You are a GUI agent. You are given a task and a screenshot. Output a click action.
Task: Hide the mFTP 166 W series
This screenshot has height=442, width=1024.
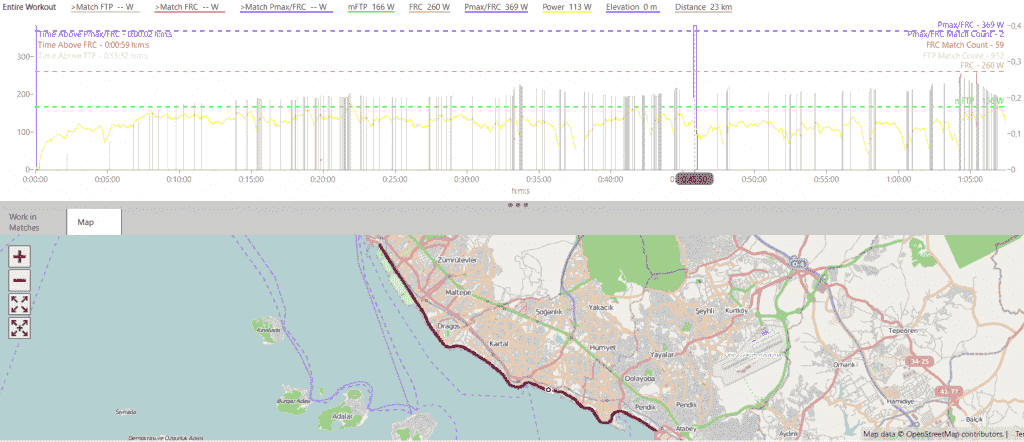(371, 7)
